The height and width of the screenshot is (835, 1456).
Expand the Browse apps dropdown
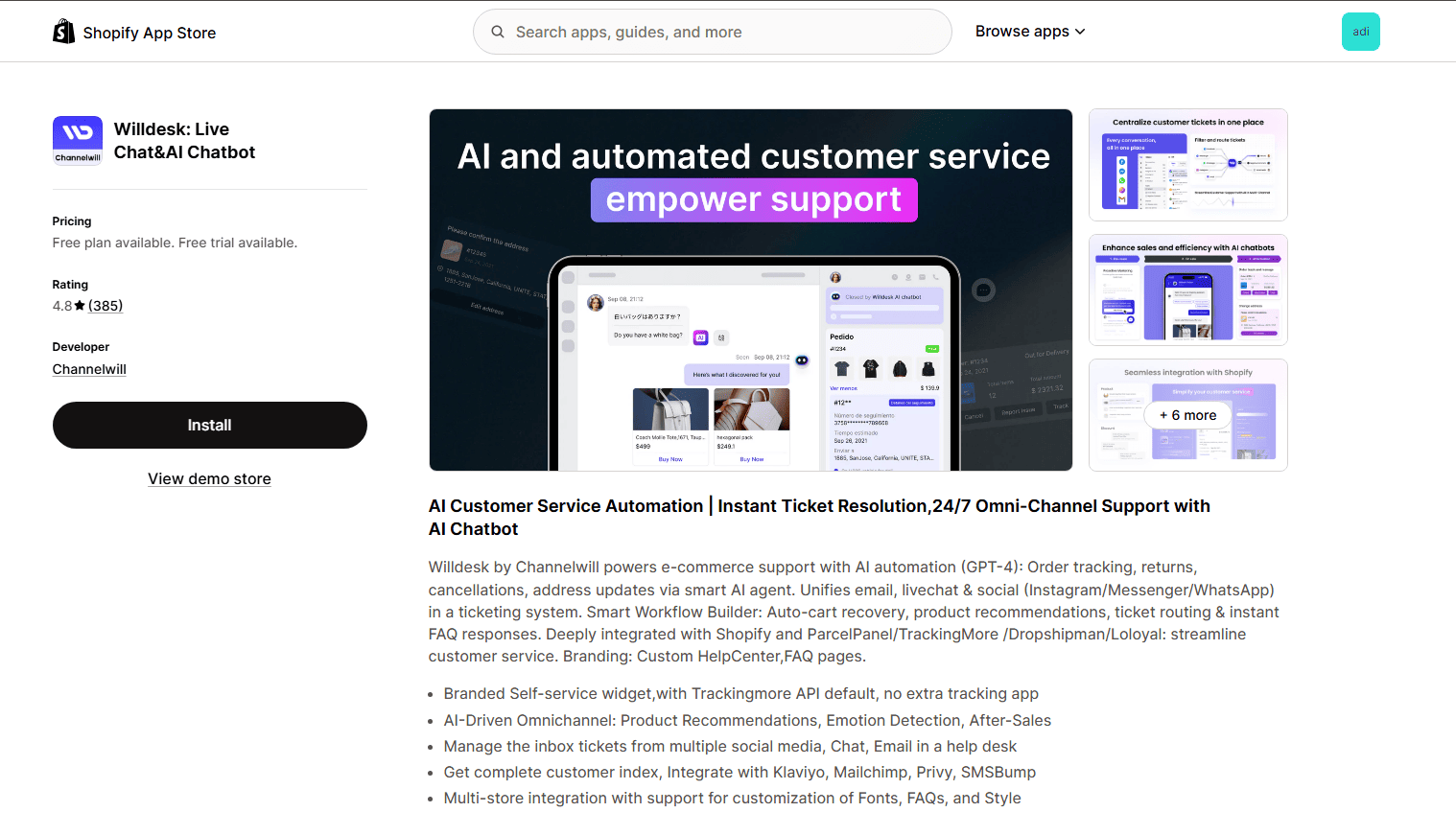pos(1030,32)
